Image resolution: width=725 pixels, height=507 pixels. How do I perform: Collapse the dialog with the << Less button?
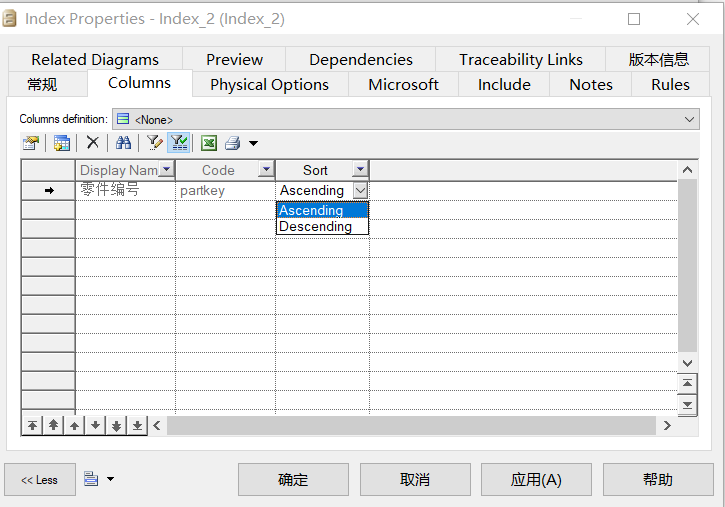(40, 479)
